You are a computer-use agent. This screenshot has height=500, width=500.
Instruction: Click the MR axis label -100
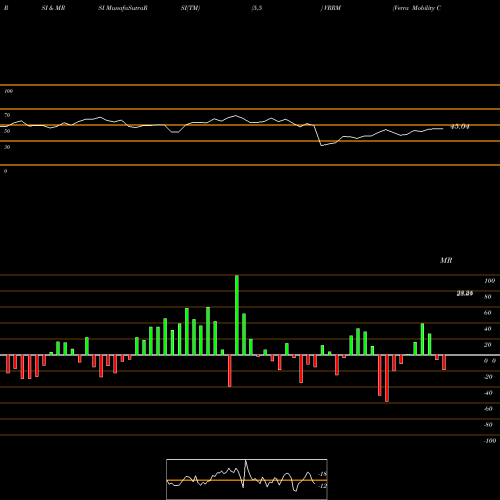(489, 441)
